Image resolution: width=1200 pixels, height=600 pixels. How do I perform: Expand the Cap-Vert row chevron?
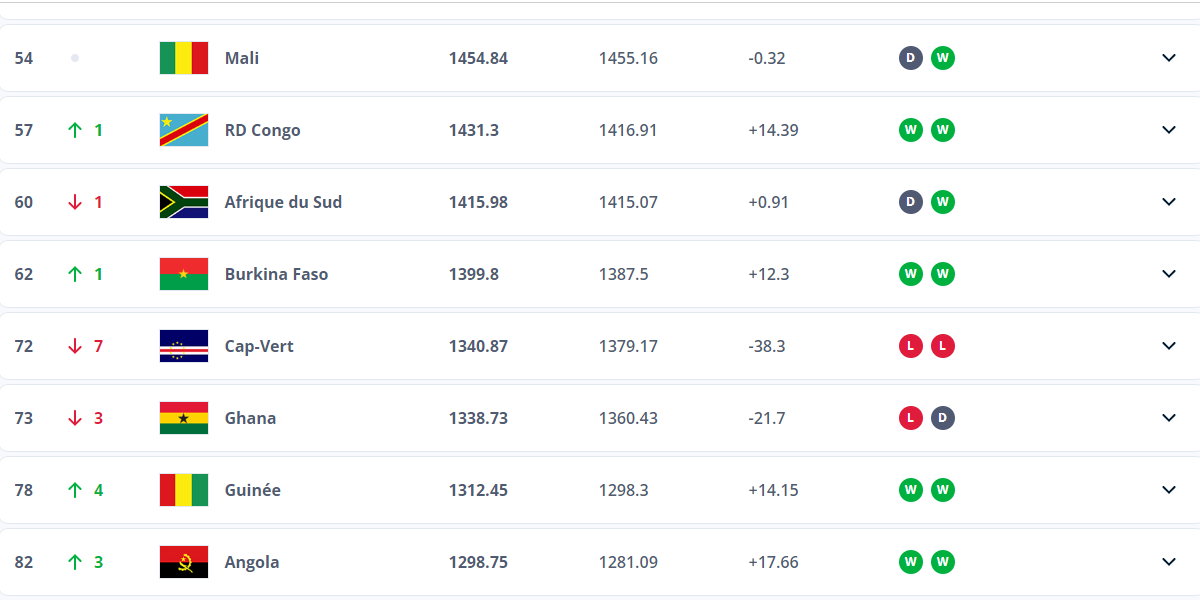(x=1169, y=346)
